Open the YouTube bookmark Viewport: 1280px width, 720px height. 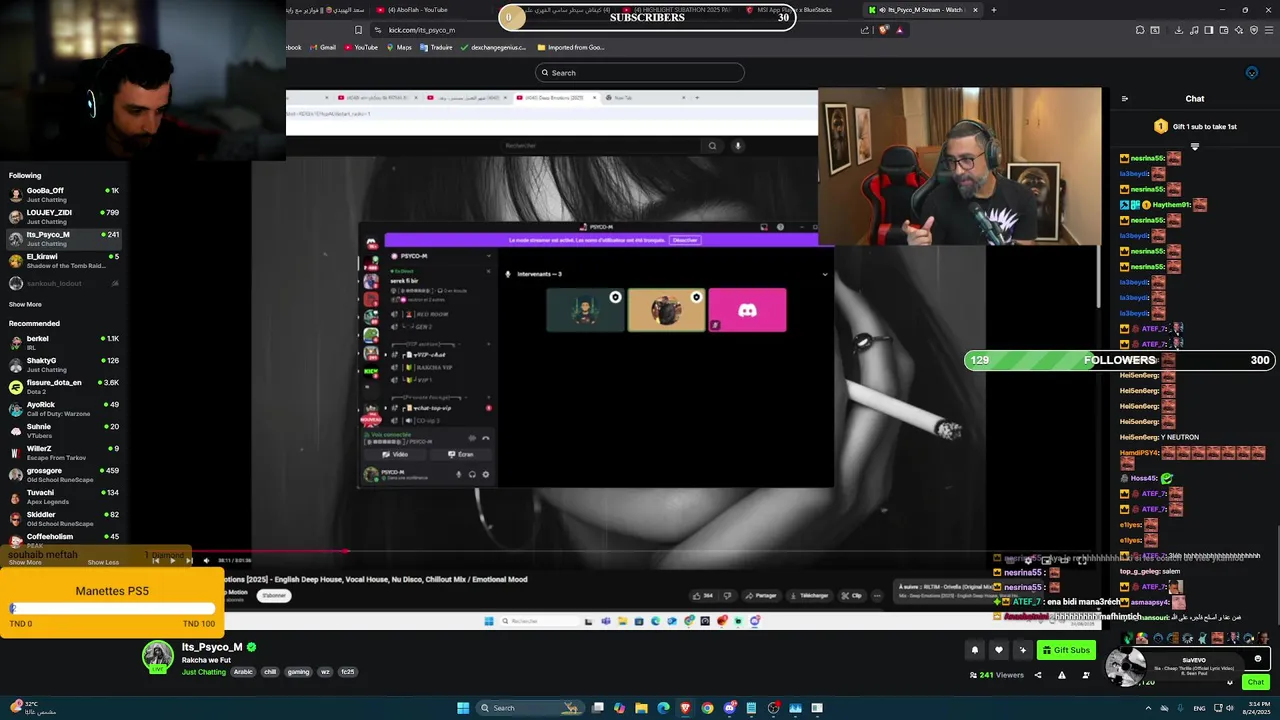tap(360, 47)
